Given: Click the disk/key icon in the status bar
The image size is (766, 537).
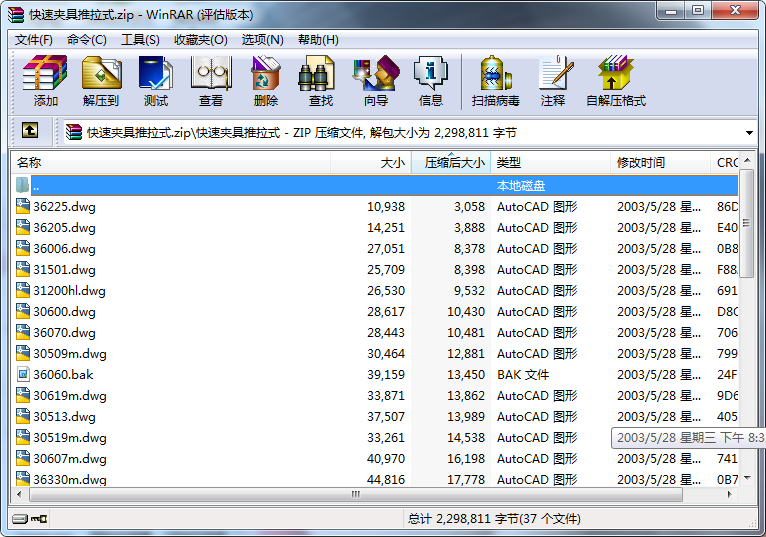Looking at the screenshot, I should tap(29, 518).
